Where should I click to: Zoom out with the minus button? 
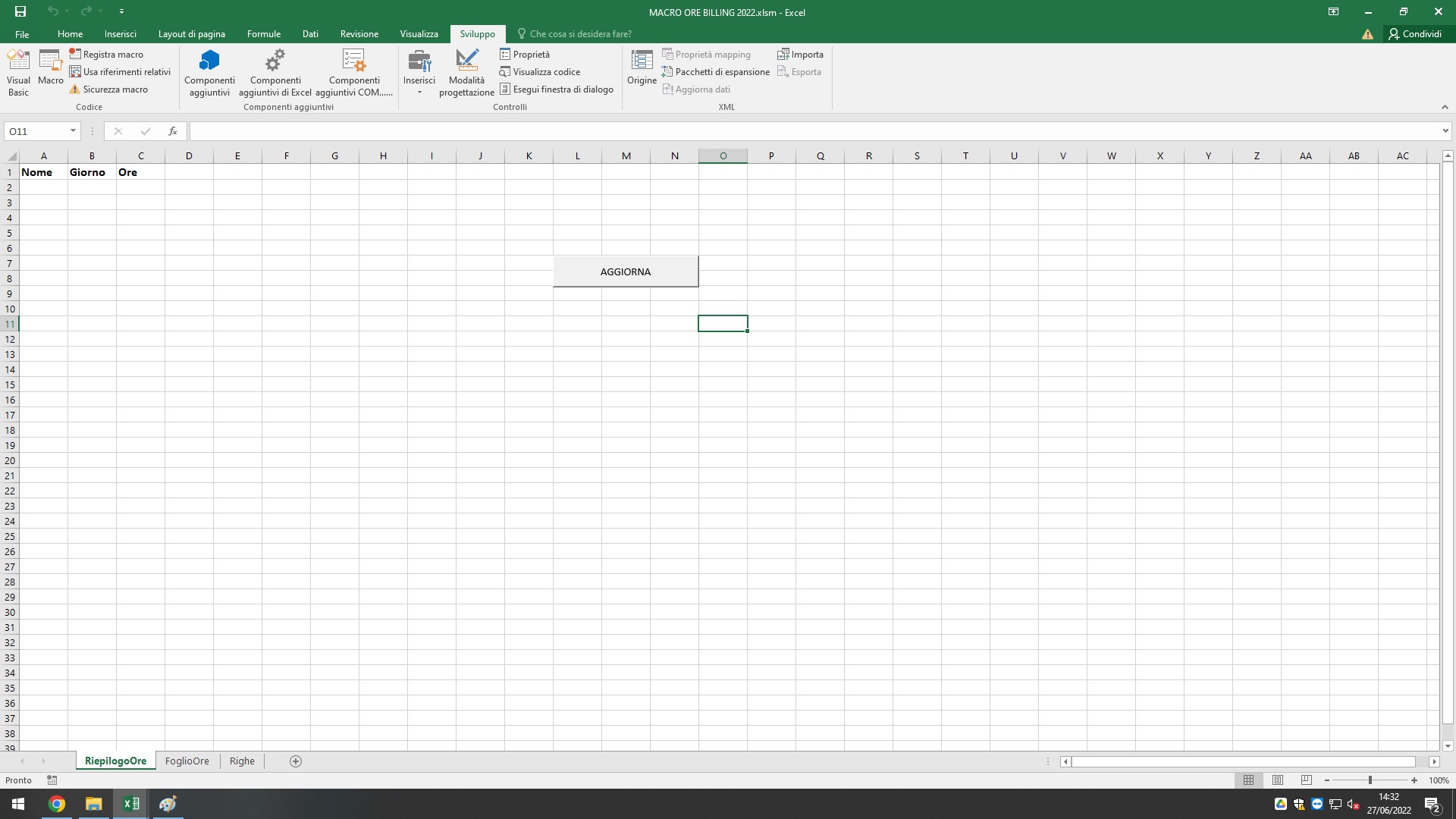(x=1327, y=780)
